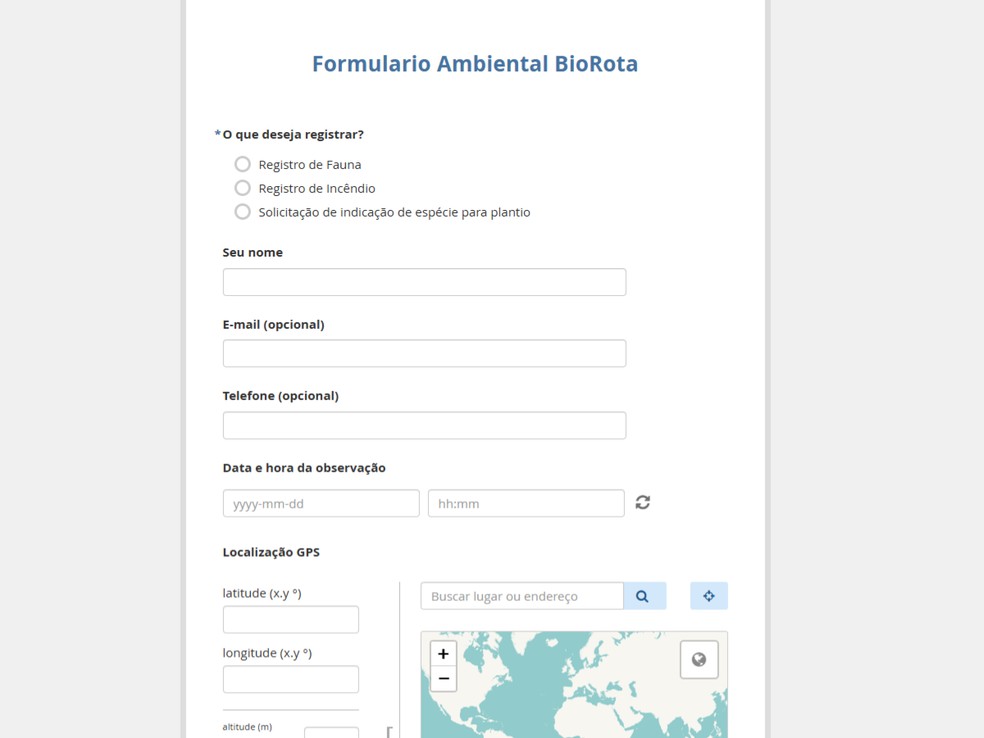Reset date and time with refresh icon
984x738 pixels.
(x=643, y=503)
